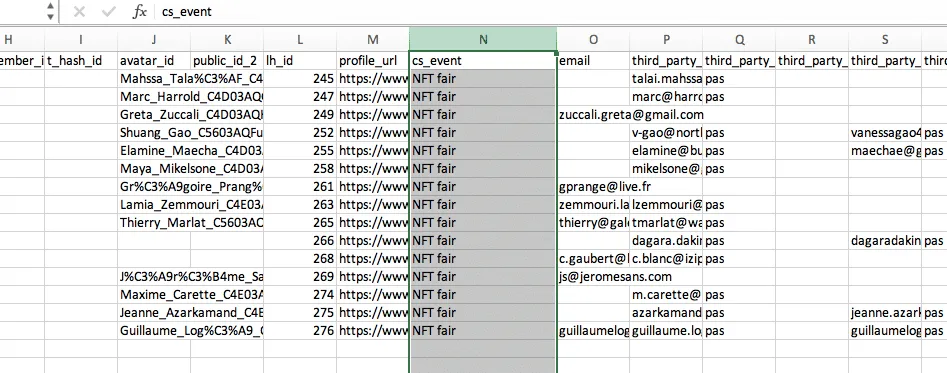Click the cs_event header cell
This screenshot has height=373, width=947.
click(x=483, y=60)
